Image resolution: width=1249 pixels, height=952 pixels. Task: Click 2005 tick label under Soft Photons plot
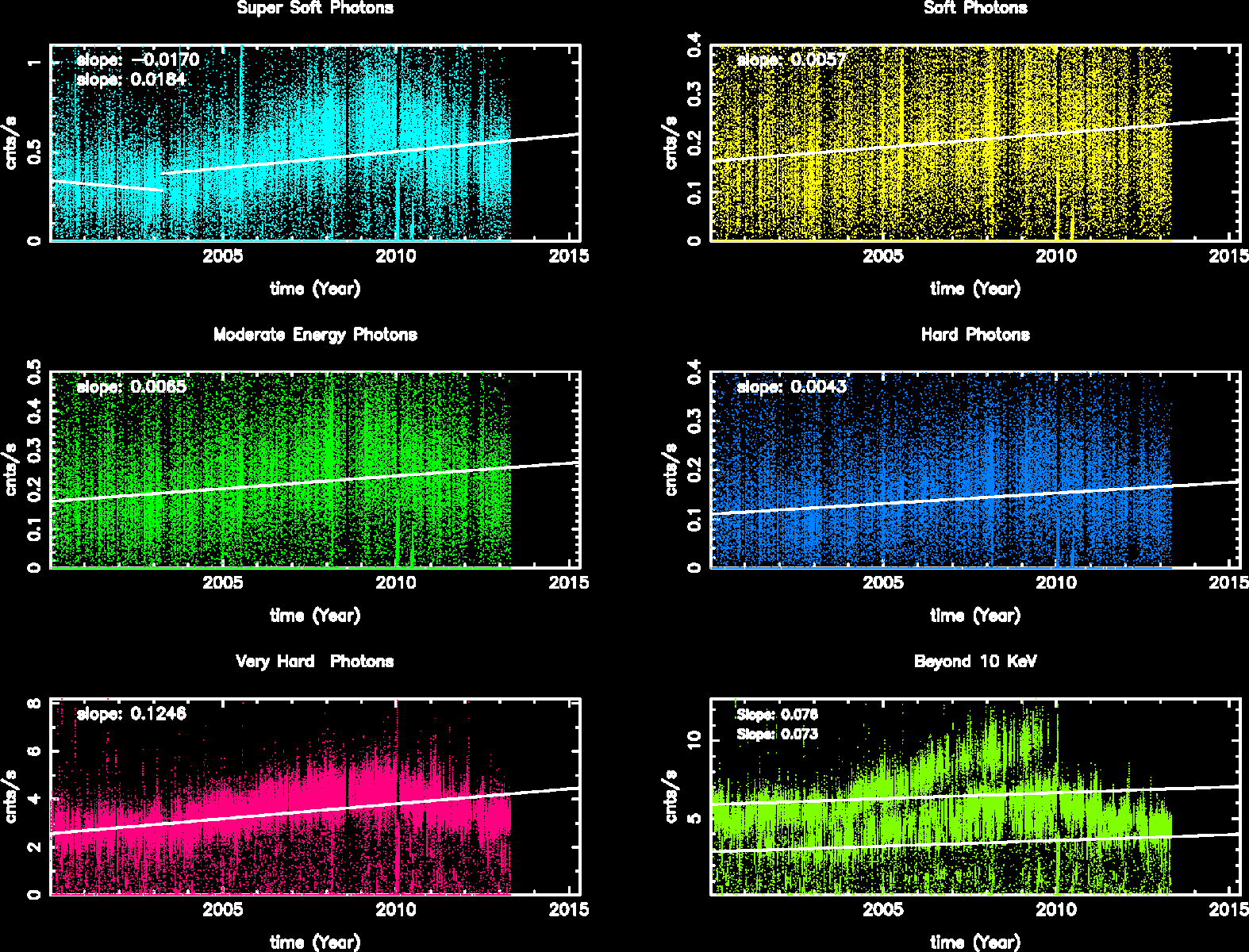point(882,255)
